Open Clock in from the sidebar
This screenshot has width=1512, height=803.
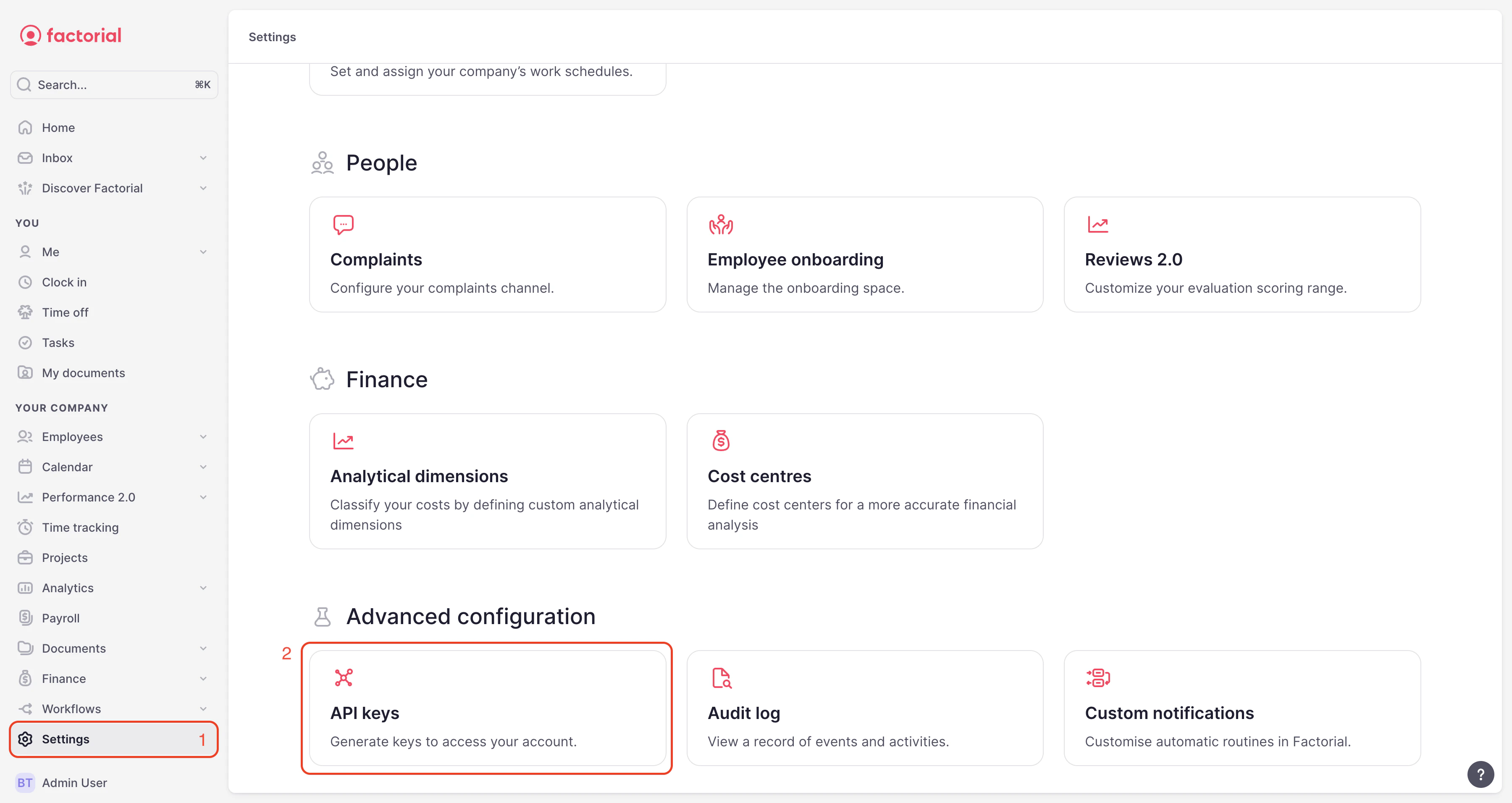(64, 282)
